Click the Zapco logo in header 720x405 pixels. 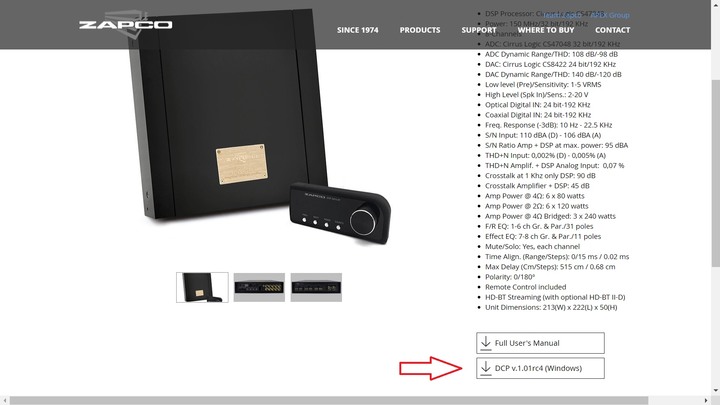tap(125, 24)
